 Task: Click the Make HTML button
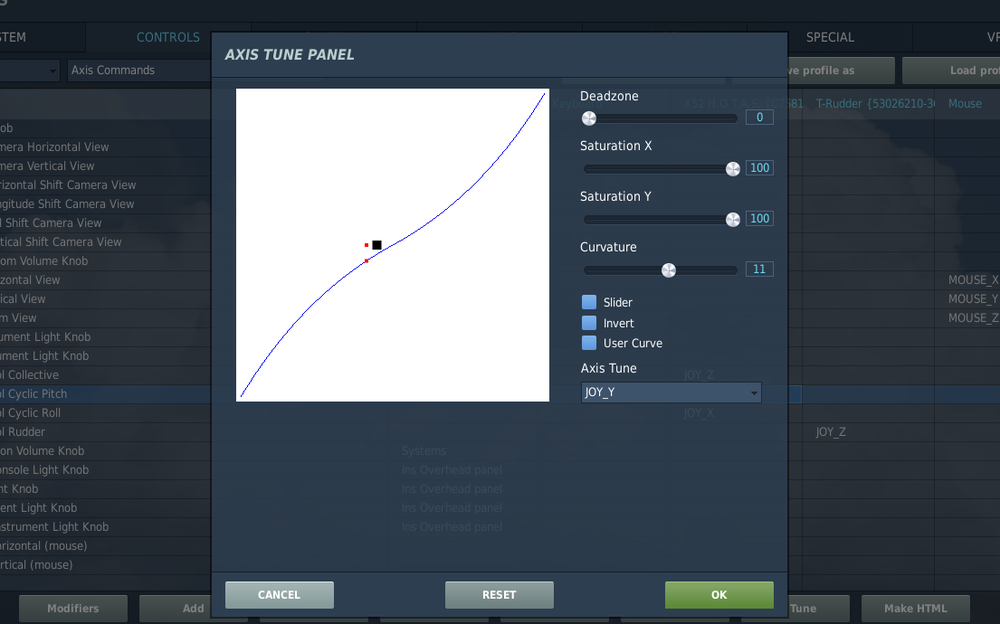916,609
